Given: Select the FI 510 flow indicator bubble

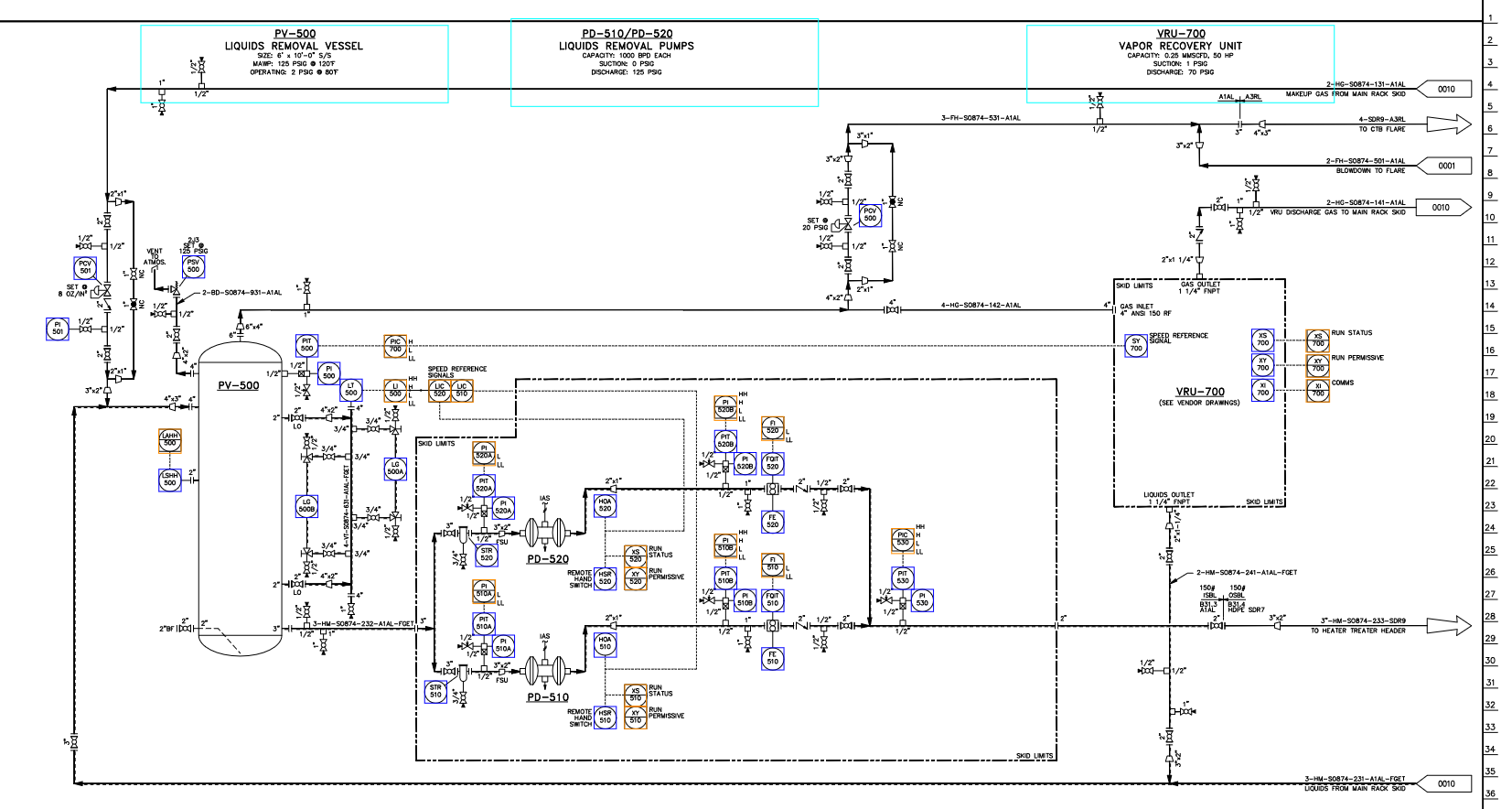Looking at the screenshot, I should 773,565.
